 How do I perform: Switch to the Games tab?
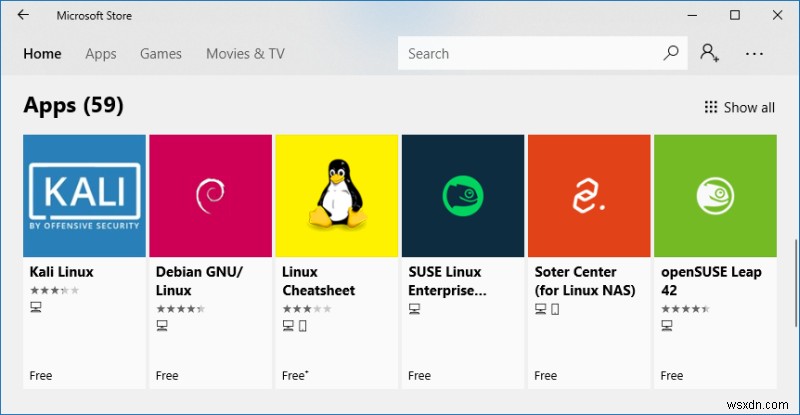[x=161, y=54]
